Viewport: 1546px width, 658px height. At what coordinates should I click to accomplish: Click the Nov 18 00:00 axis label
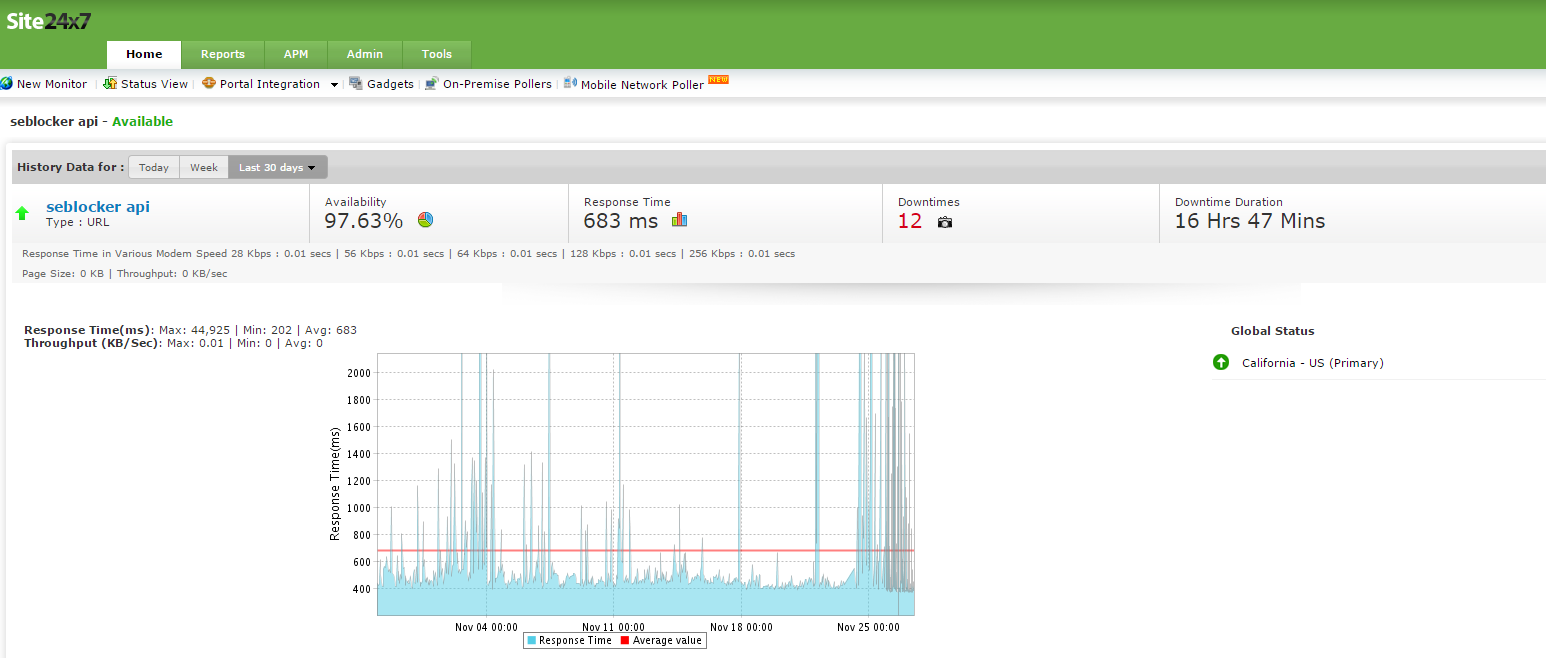pyautogui.click(x=741, y=627)
